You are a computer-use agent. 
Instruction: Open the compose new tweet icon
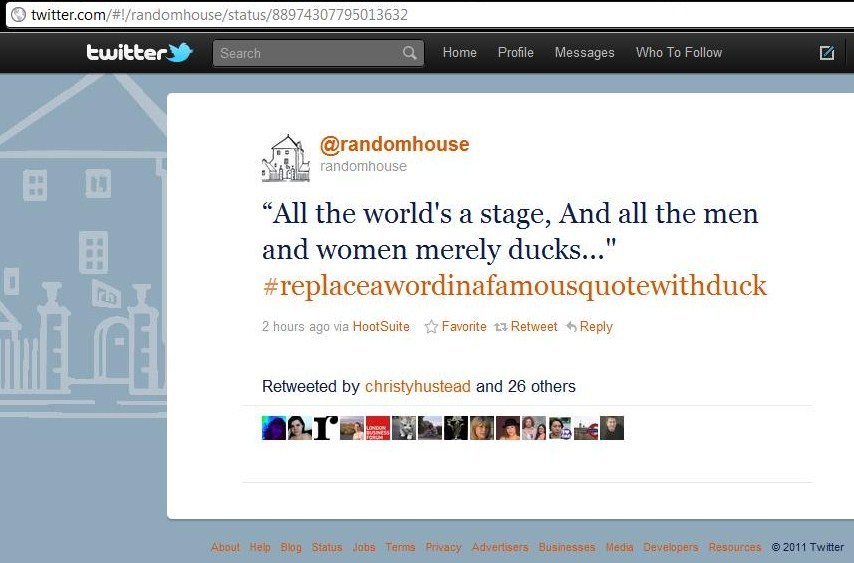827,52
